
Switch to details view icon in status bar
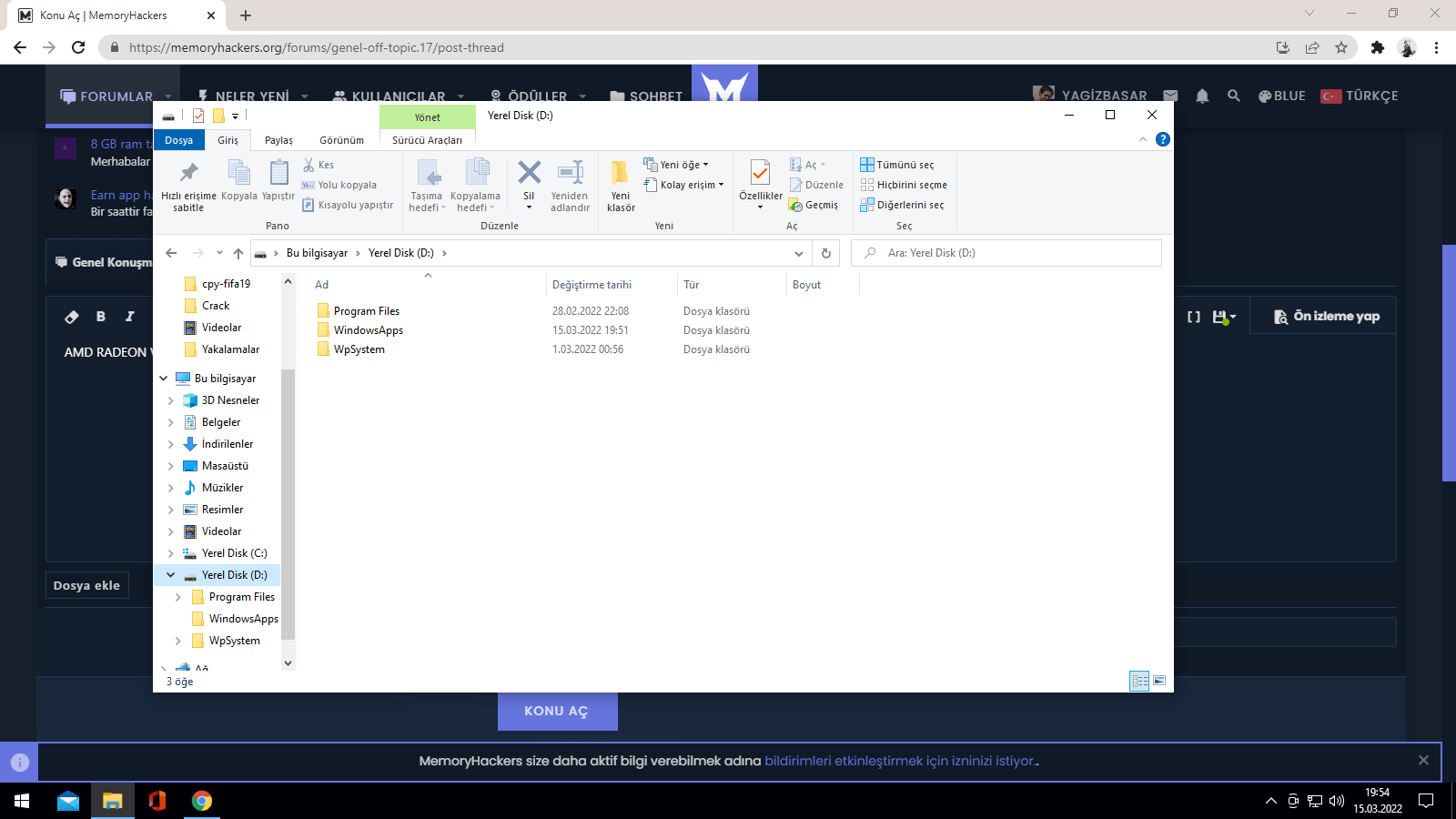(x=1139, y=681)
